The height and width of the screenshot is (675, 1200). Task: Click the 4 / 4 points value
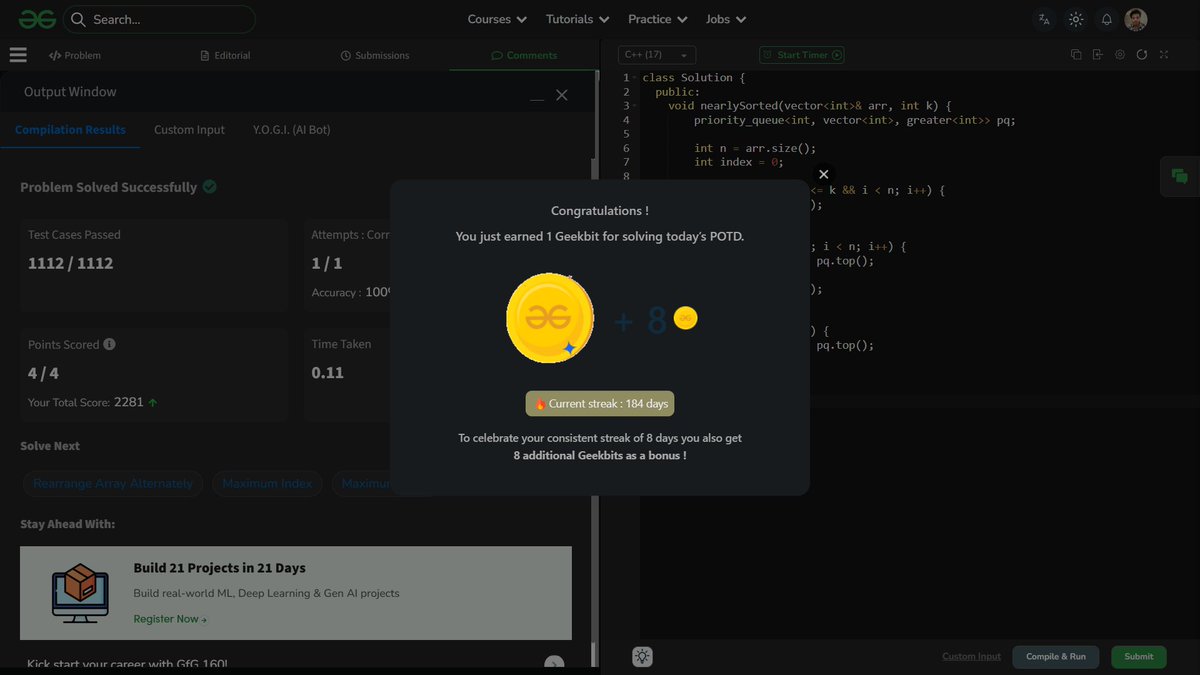click(44, 373)
